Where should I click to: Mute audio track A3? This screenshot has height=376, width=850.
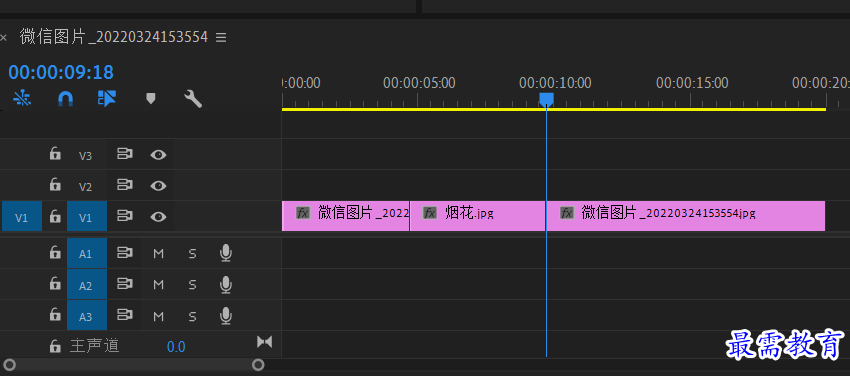tap(158, 315)
